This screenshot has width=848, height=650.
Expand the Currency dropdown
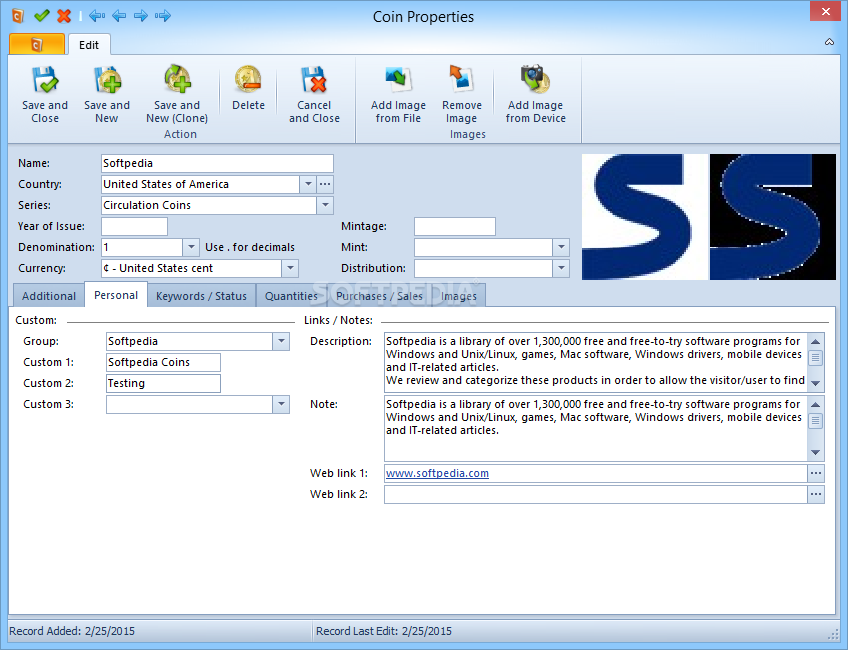[290, 268]
